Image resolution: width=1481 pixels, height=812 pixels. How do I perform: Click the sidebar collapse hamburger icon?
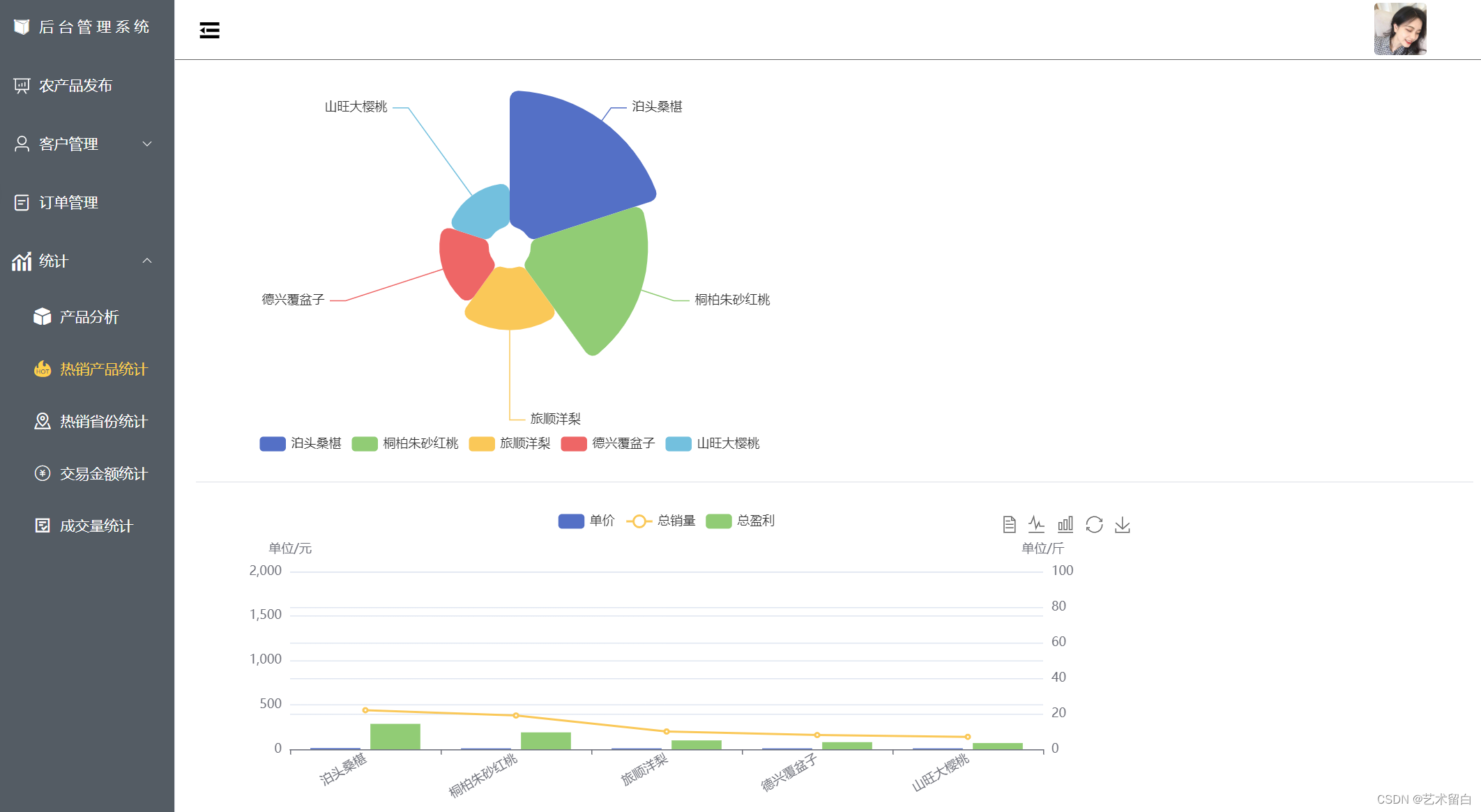(x=209, y=30)
